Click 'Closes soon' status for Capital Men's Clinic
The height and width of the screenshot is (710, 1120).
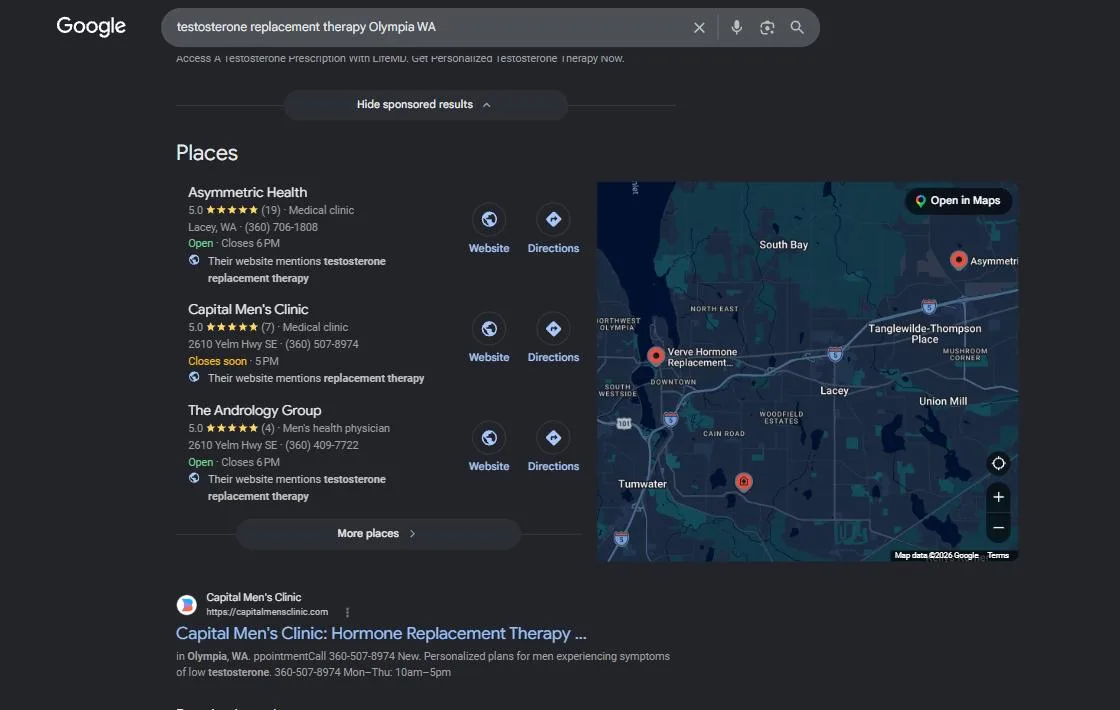coord(217,361)
